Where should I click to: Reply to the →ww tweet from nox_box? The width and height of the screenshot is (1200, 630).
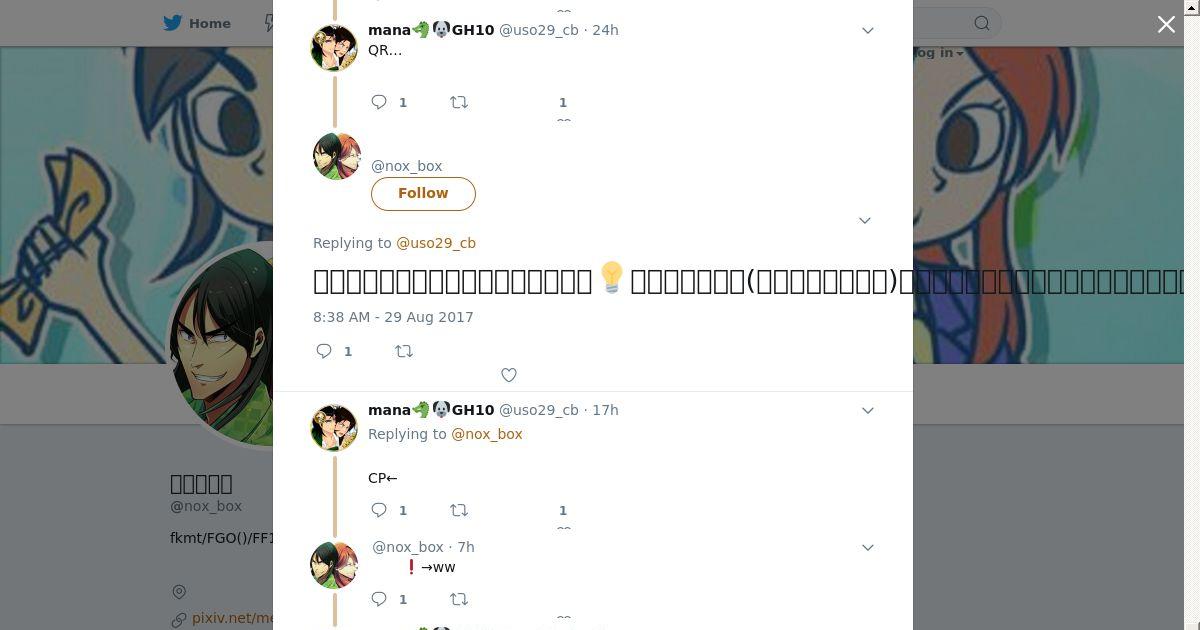(x=379, y=599)
